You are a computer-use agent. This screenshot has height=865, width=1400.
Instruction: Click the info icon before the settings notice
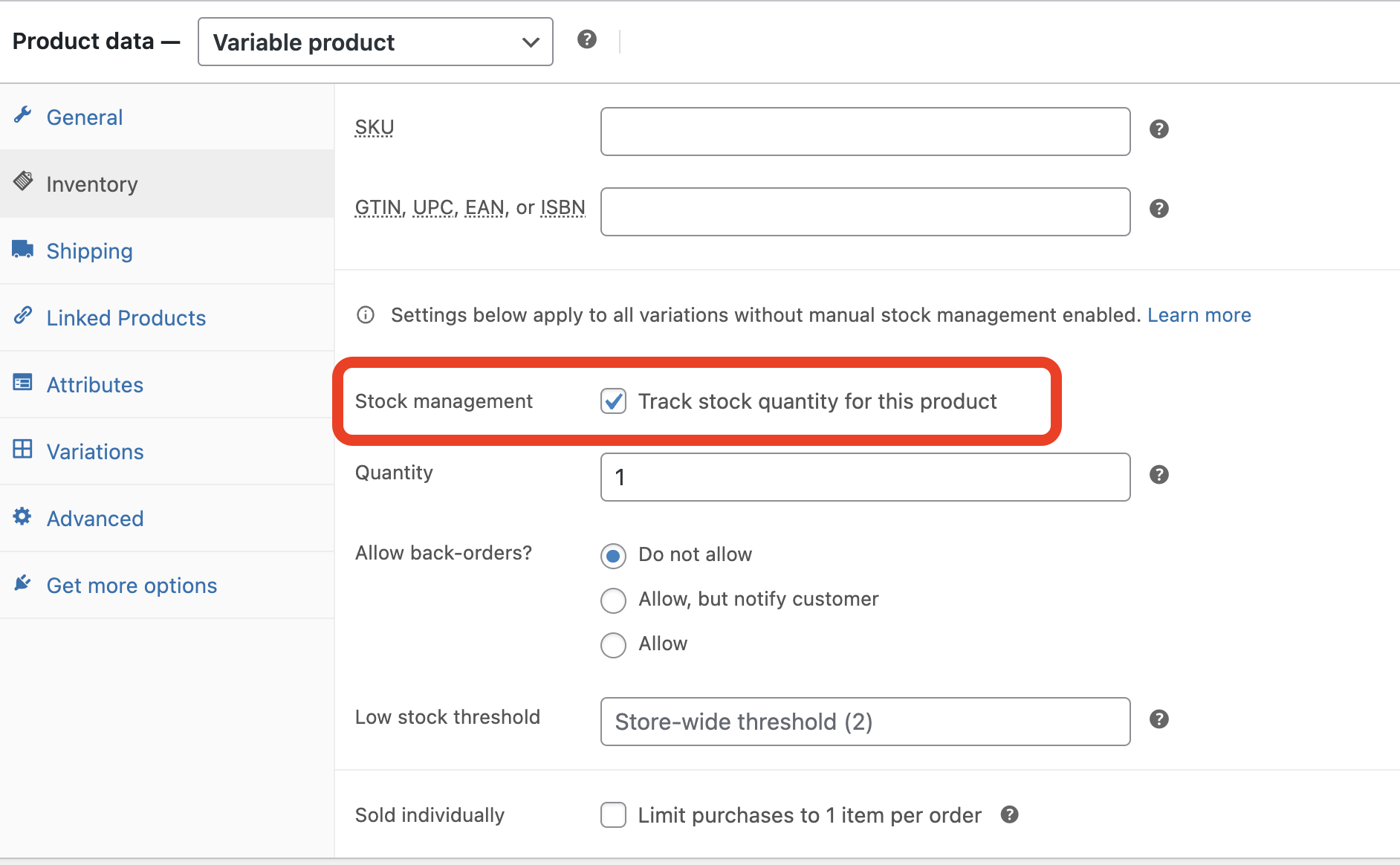[366, 315]
